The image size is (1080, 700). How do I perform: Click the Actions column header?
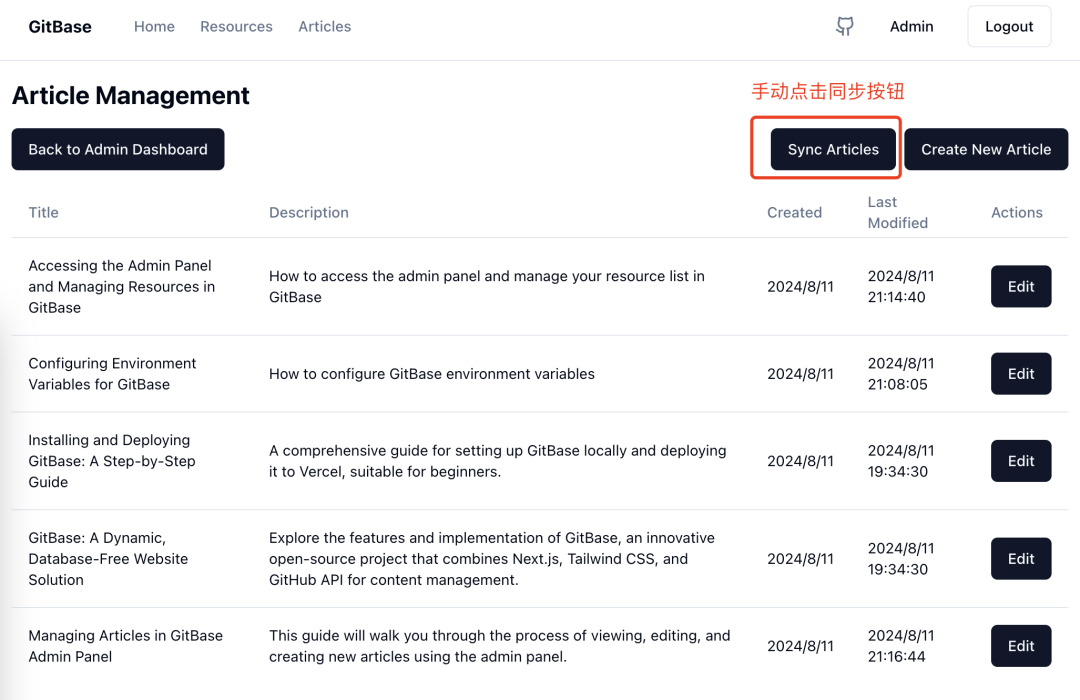pos(1017,213)
